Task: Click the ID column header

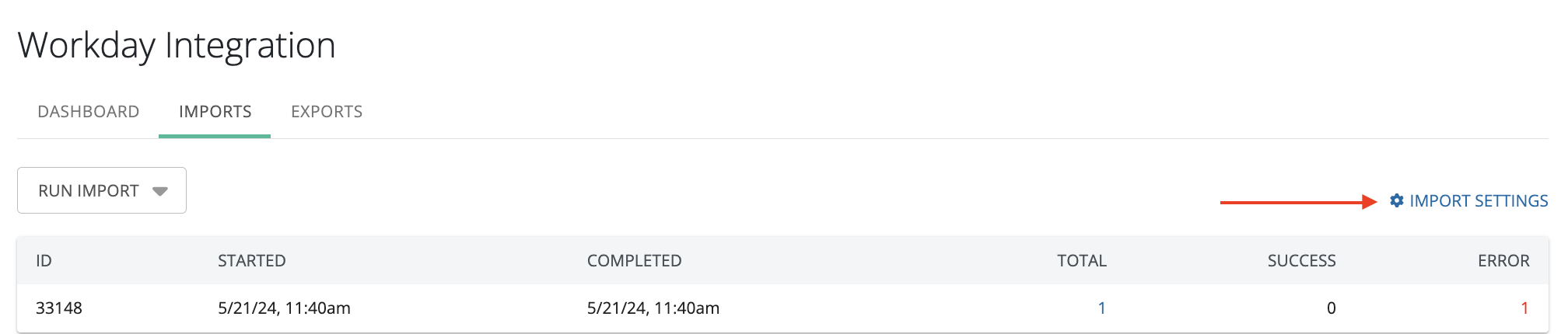Action: tap(44, 261)
